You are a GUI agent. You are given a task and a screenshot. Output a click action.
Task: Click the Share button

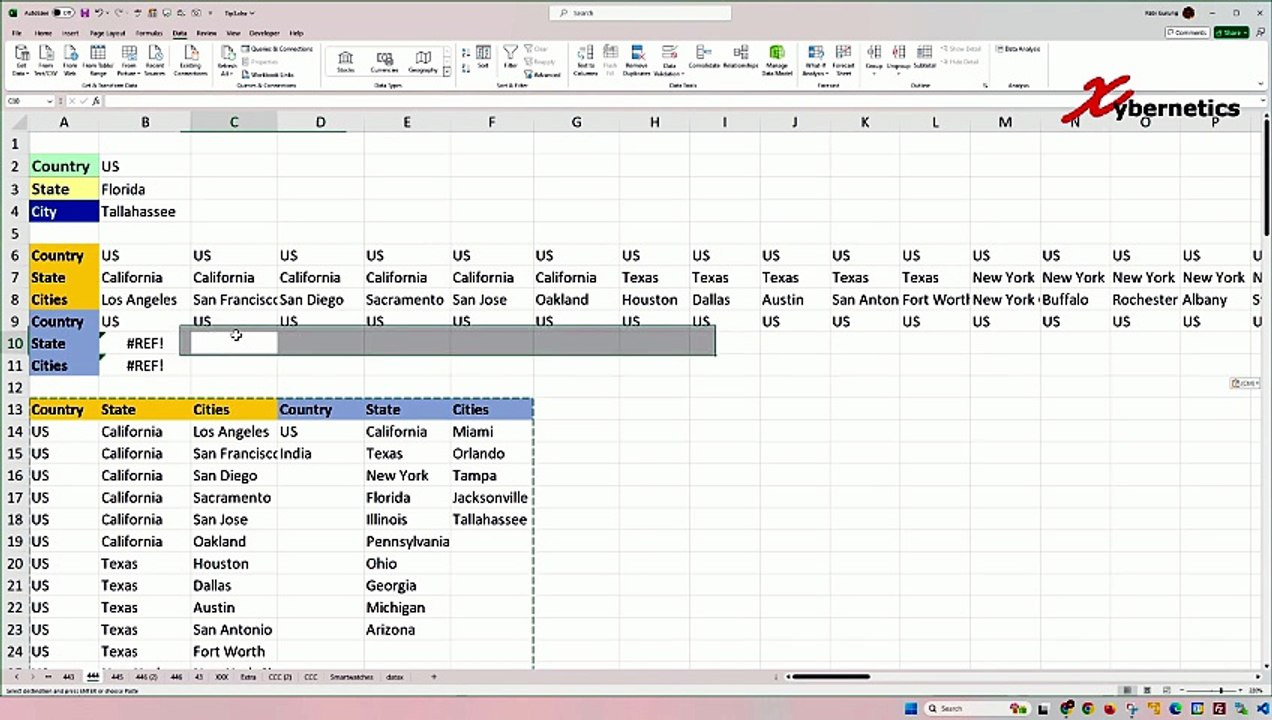tap(1232, 33)
